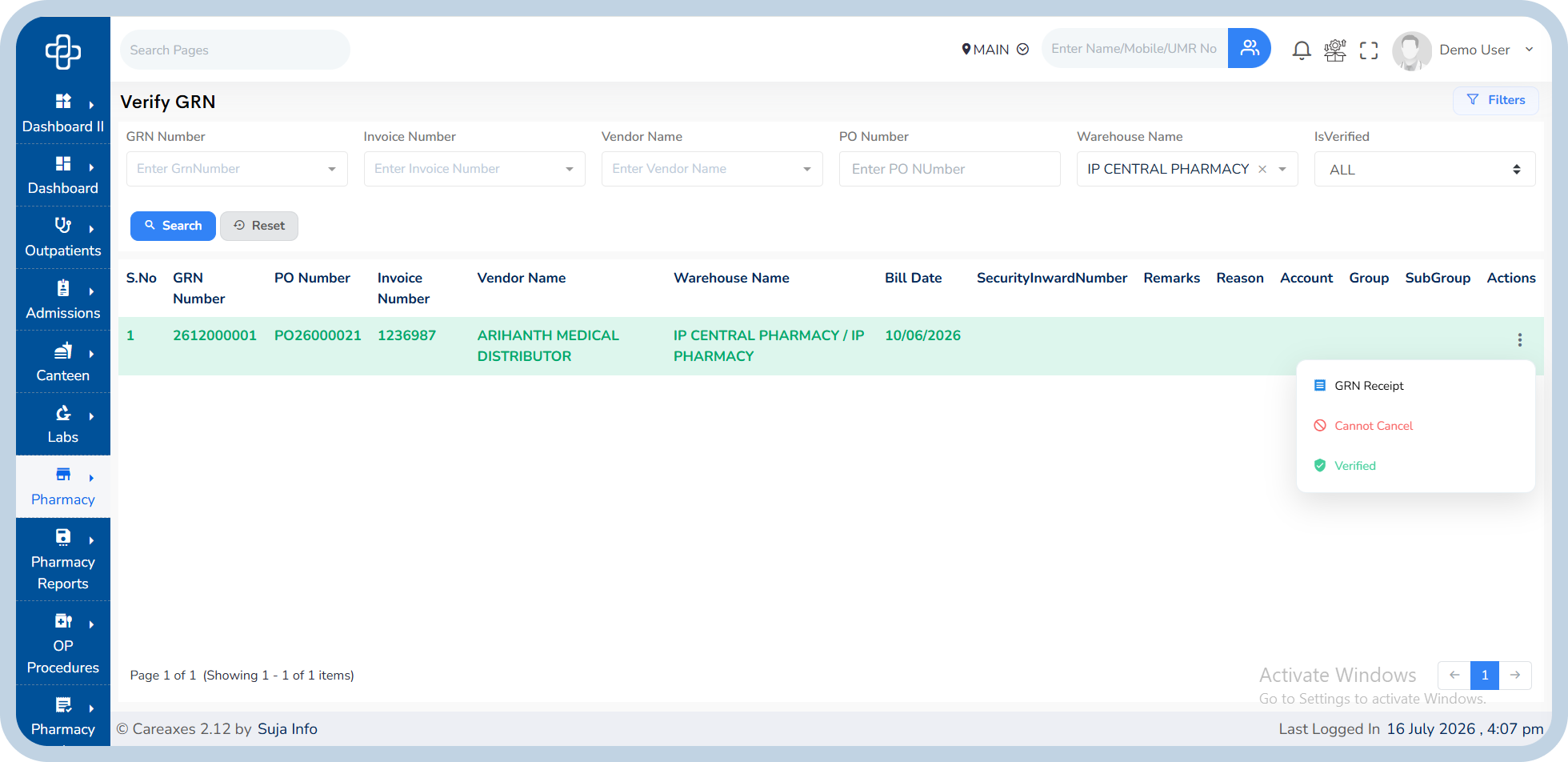Open Dashboard II sidebar icon

pyautogui.click(x=62, y=101)
